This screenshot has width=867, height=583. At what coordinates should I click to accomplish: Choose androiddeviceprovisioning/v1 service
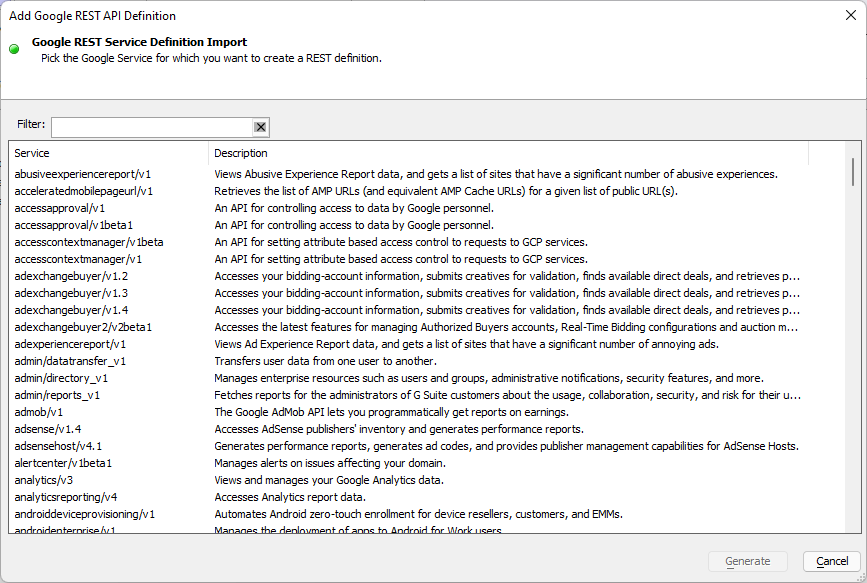[x=85, y=514]
